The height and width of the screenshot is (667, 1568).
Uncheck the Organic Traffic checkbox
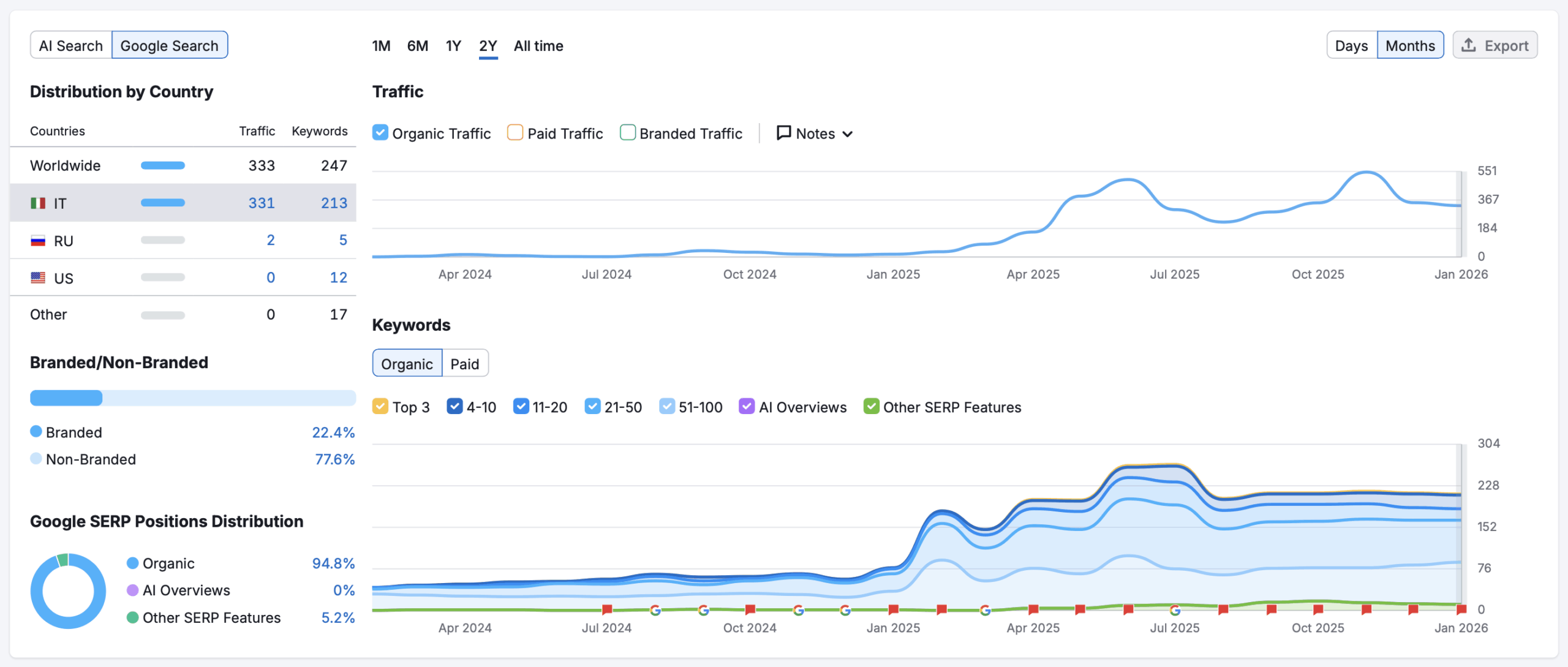coord(380,133)
